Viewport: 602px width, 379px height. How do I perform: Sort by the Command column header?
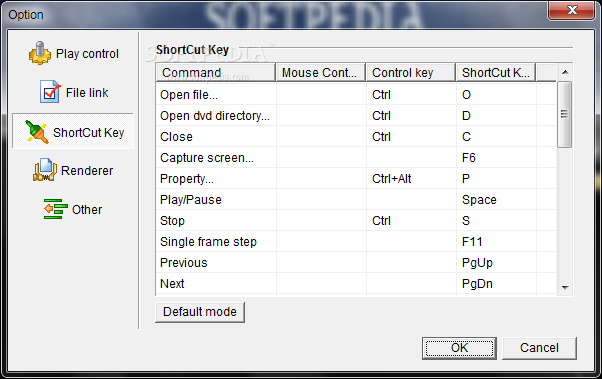pos(216,73)
